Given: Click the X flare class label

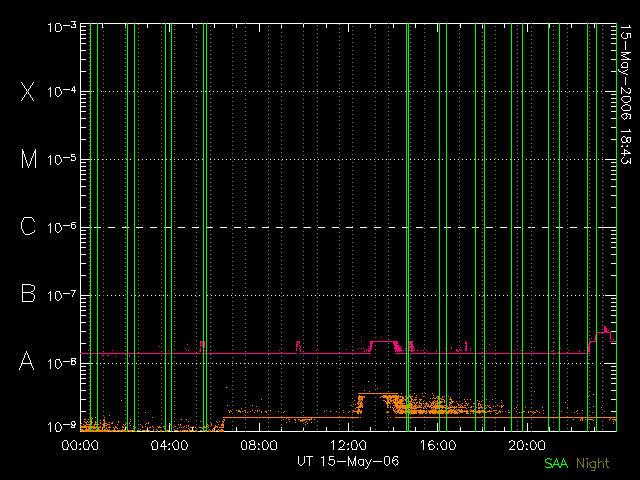Looking at the screenshot, I should pos(27,91).
